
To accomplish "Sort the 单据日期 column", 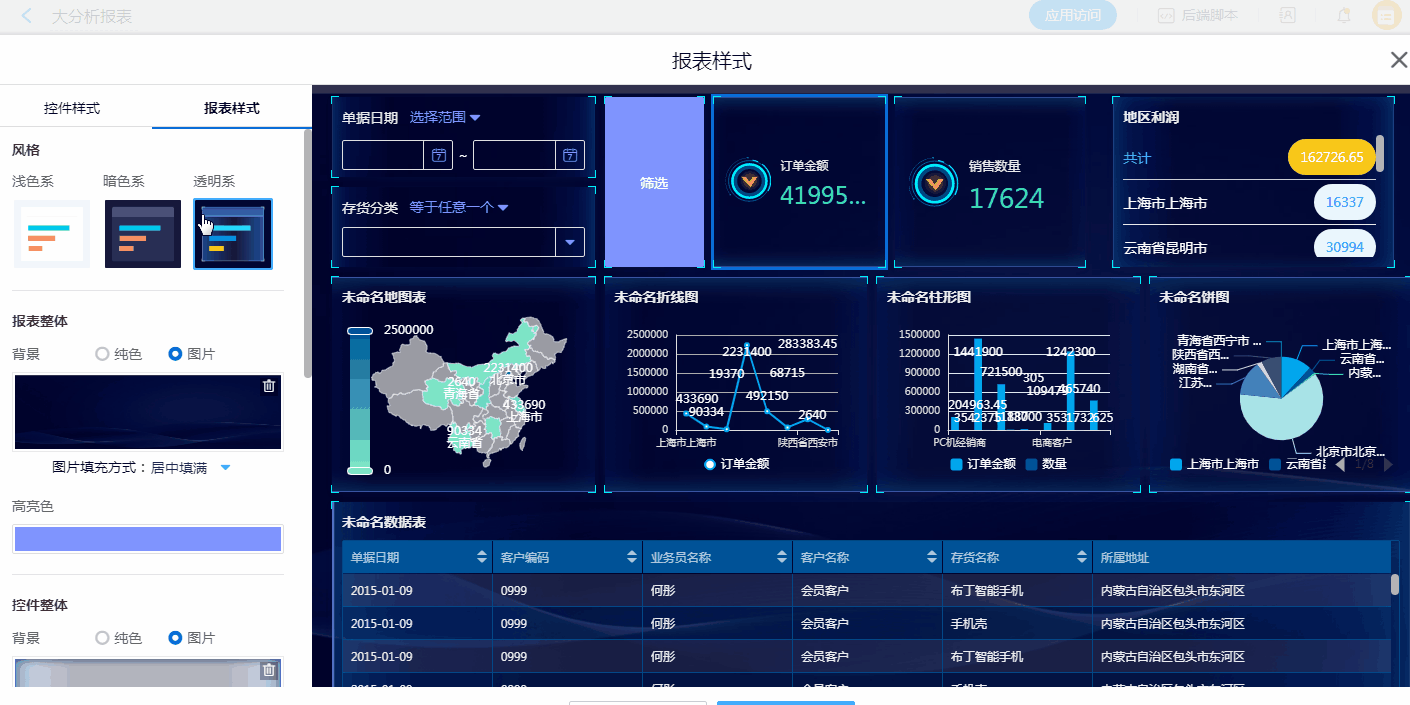I will click(x=482, y=557).
